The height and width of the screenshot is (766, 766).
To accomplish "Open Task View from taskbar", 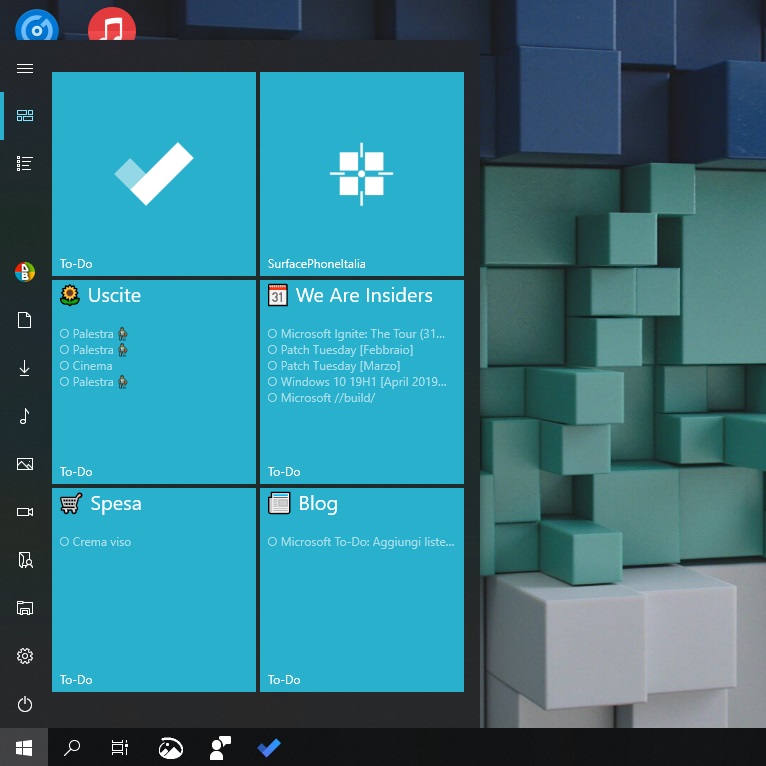I will 120,747.
